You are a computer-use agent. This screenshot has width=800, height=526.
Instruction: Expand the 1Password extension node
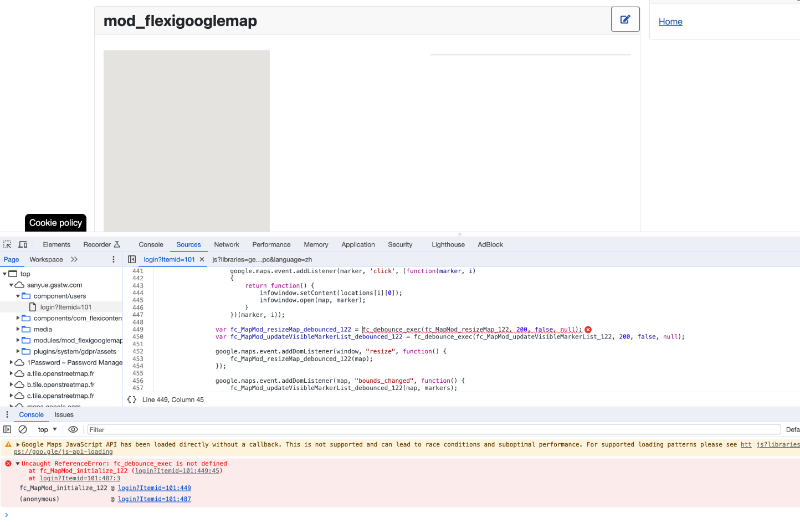[x=11, y=362]
